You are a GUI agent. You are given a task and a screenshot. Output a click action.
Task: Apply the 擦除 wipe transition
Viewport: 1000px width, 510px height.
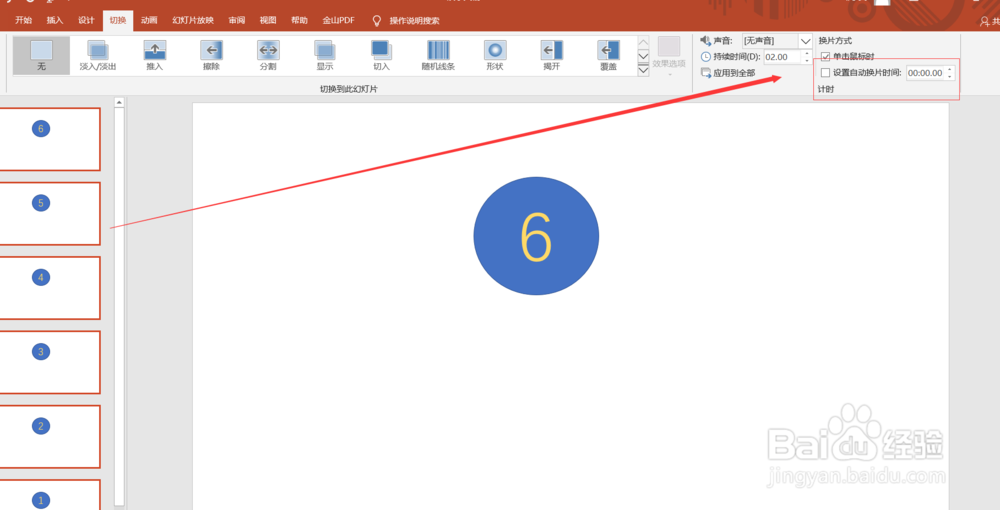[212, 55]
